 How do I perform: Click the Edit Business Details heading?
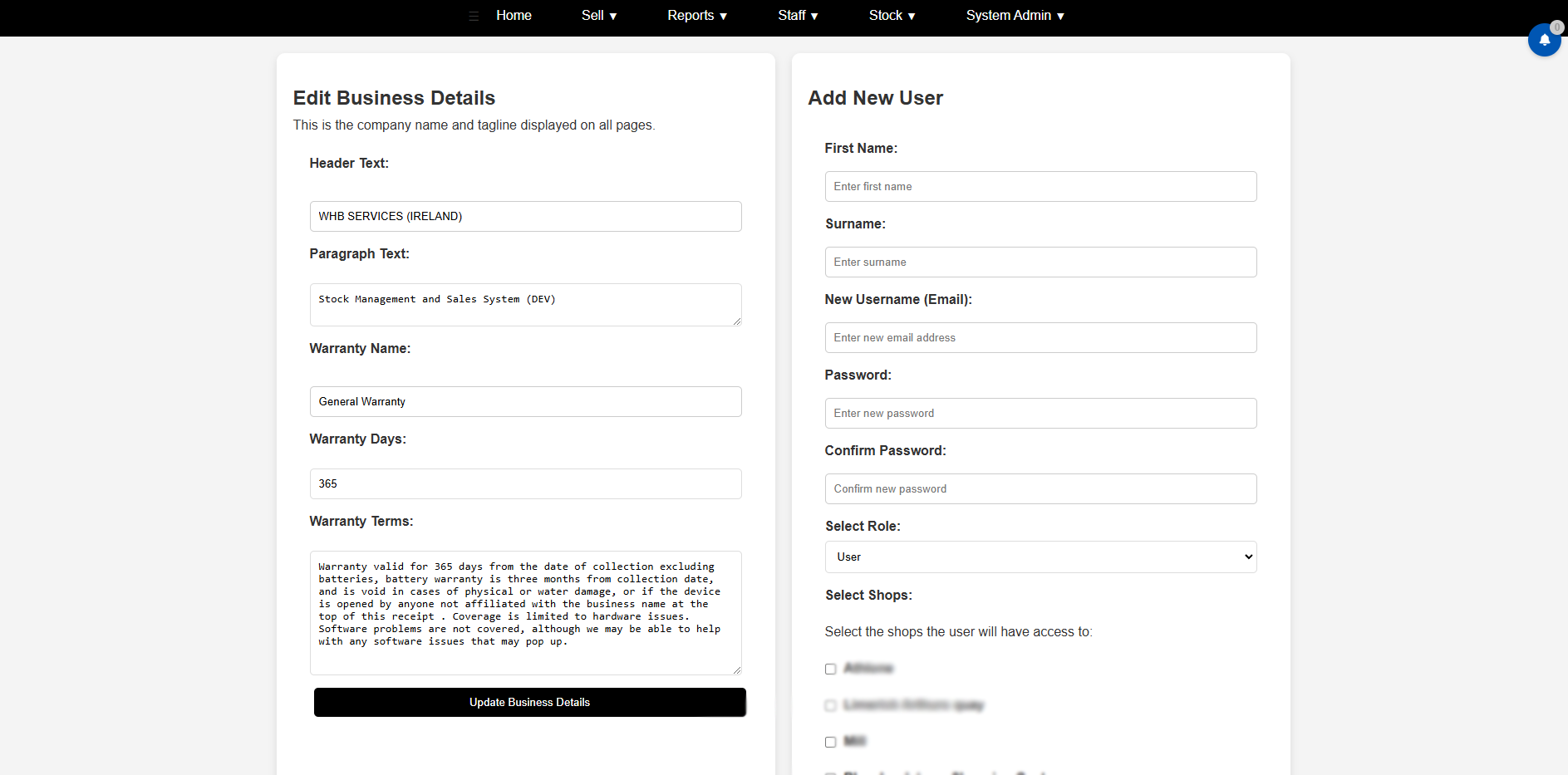pyautogui.click(x=394, y=98)
